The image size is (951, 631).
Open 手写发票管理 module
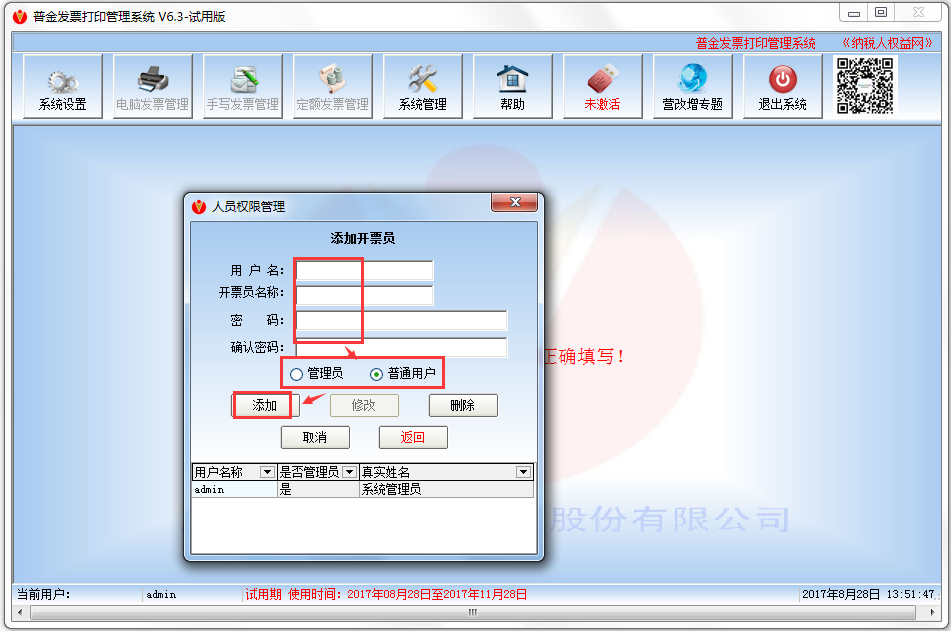click(x=241, y=86)
